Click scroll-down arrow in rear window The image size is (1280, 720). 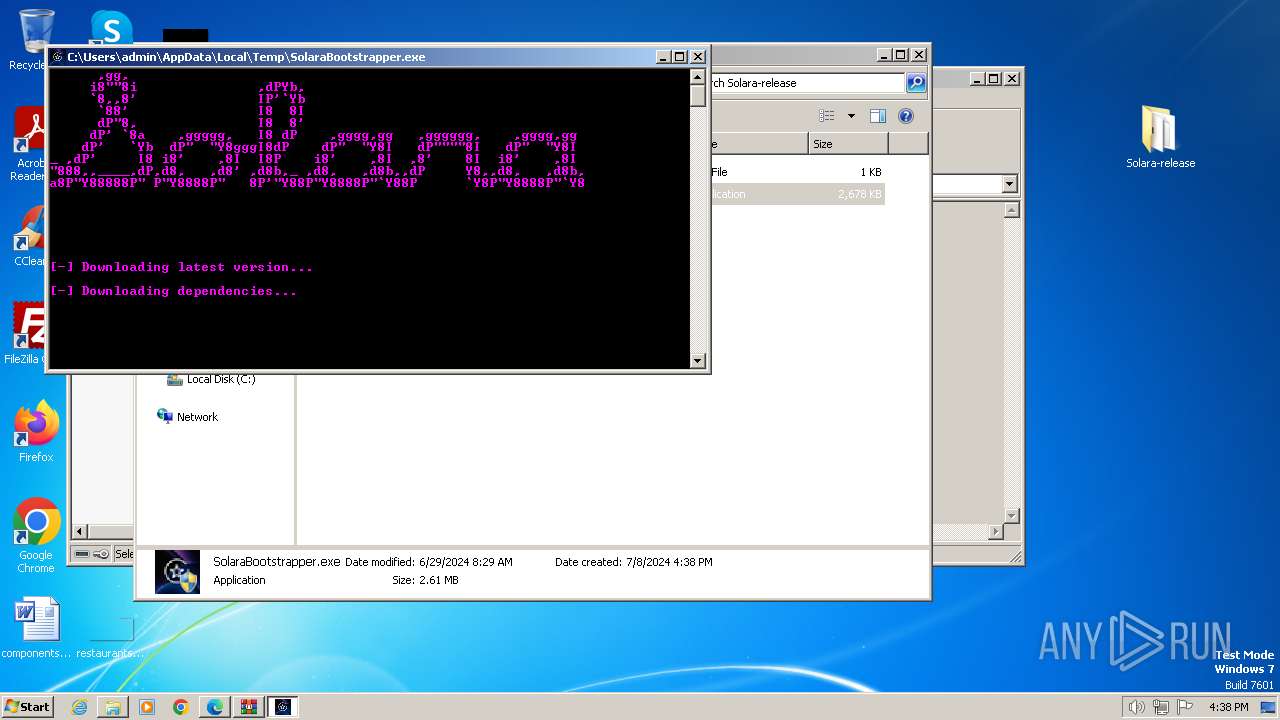(x=1011, y=516)
